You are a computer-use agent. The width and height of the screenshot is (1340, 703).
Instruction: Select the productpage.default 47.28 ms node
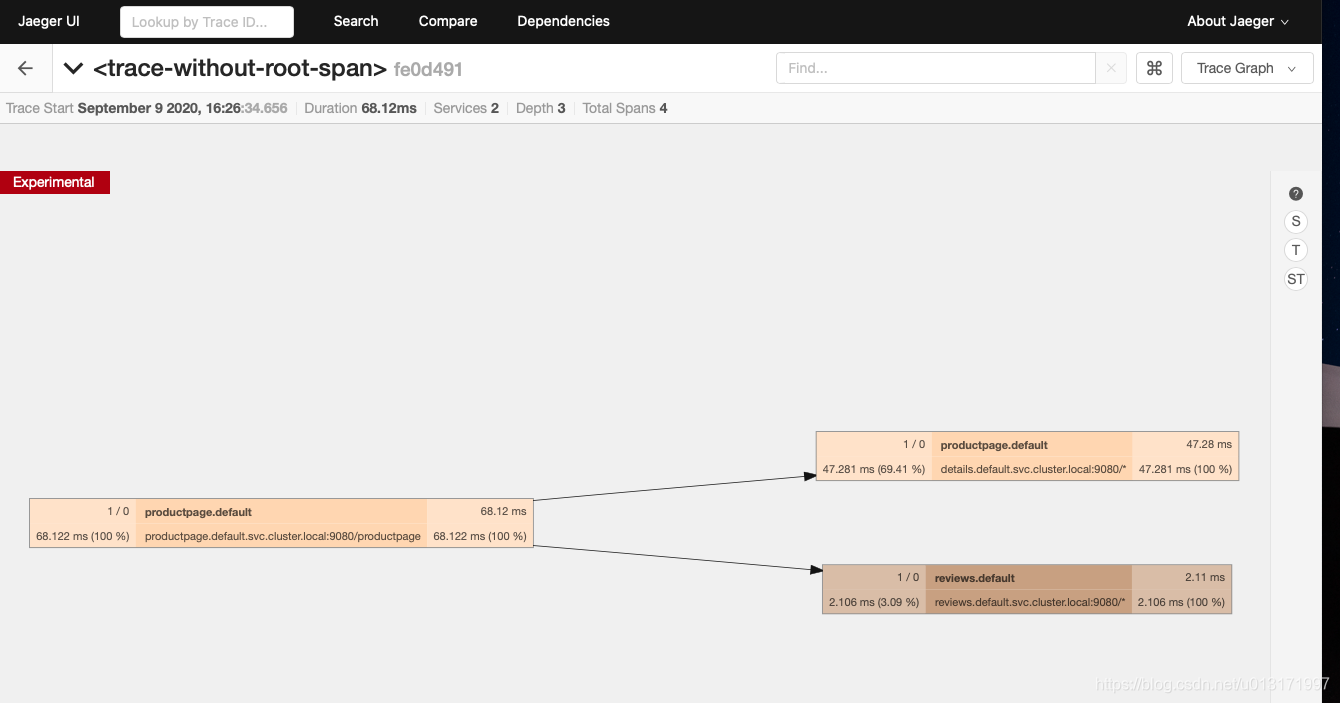coord(1027,456)
